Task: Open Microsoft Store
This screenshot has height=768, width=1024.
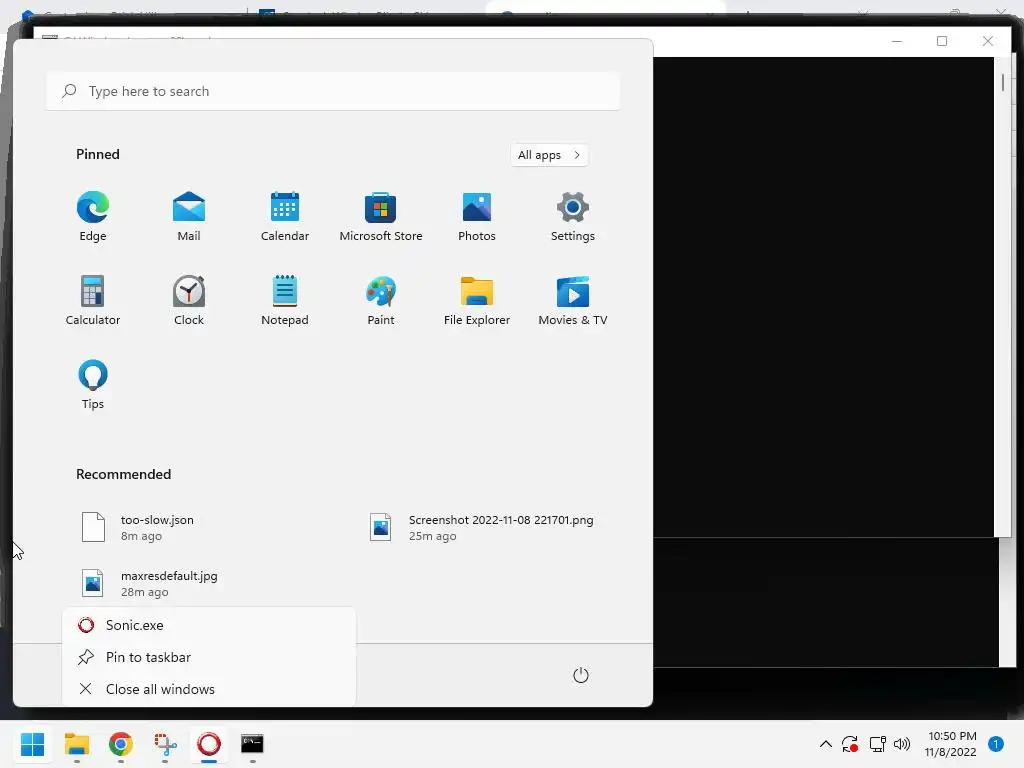Action: point(381,216)
